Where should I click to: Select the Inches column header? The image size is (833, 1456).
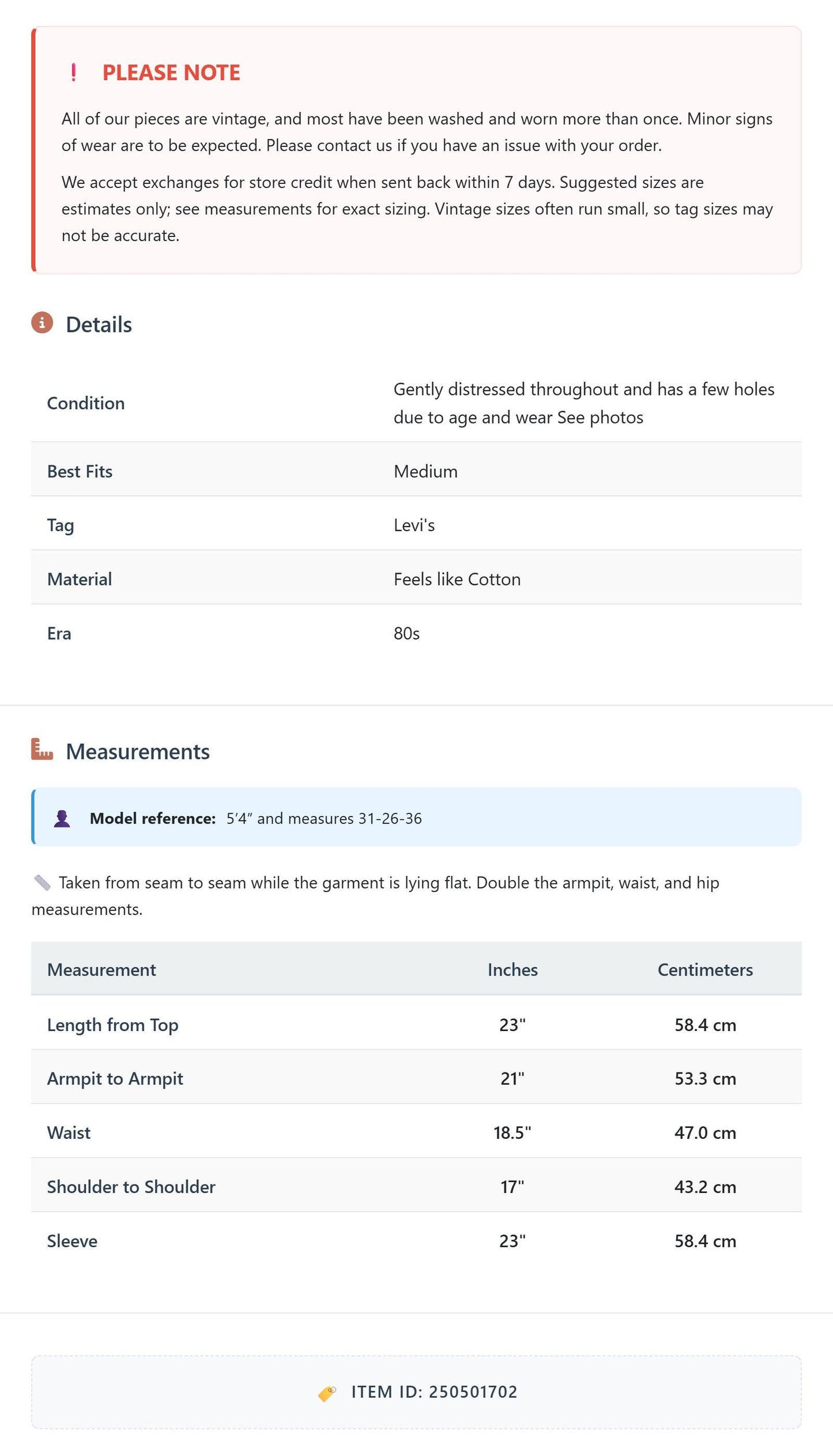(x=512, y=970)
